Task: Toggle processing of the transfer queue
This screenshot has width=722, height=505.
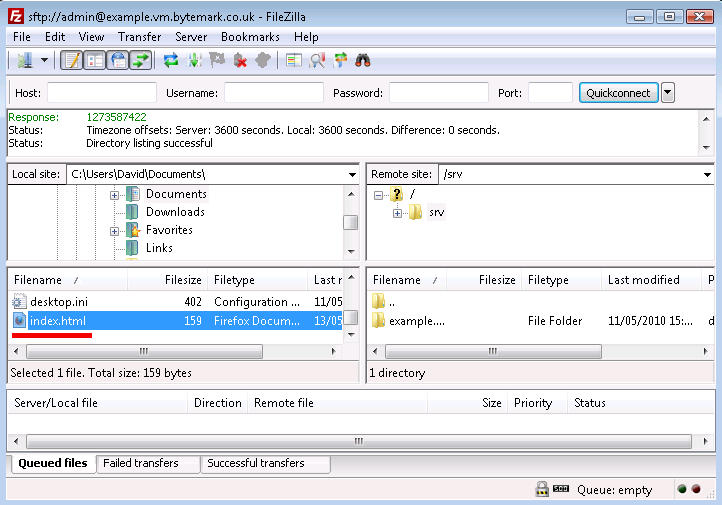Action: coord(194,60)
